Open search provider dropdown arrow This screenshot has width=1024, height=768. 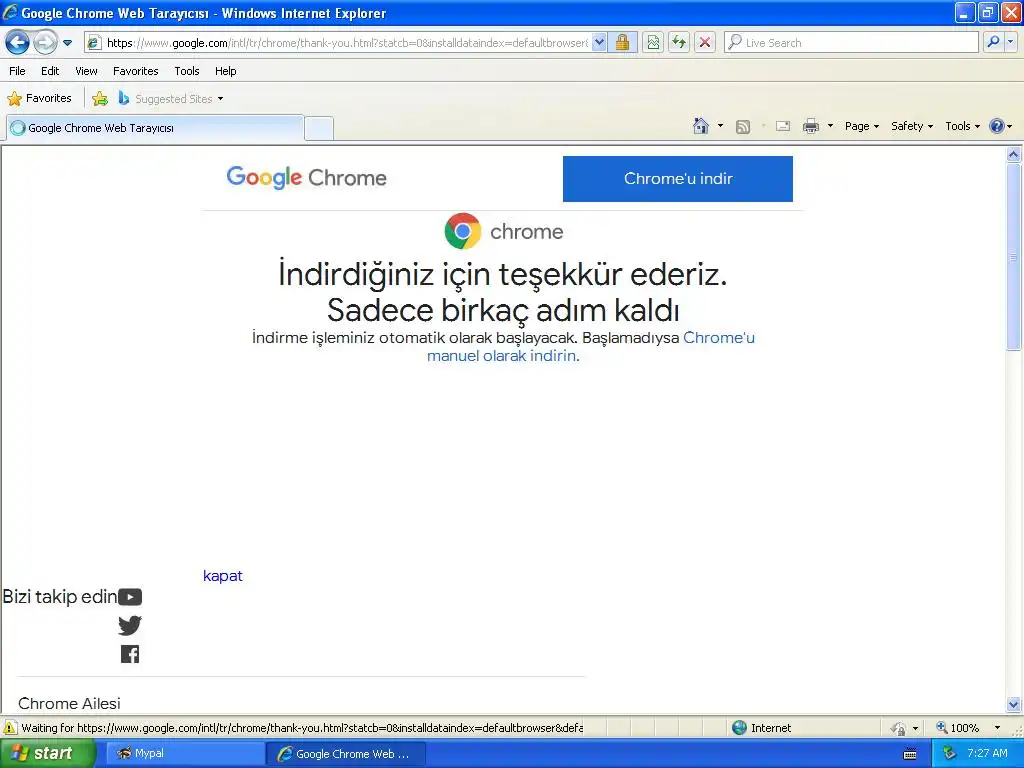pos(1011,43)
